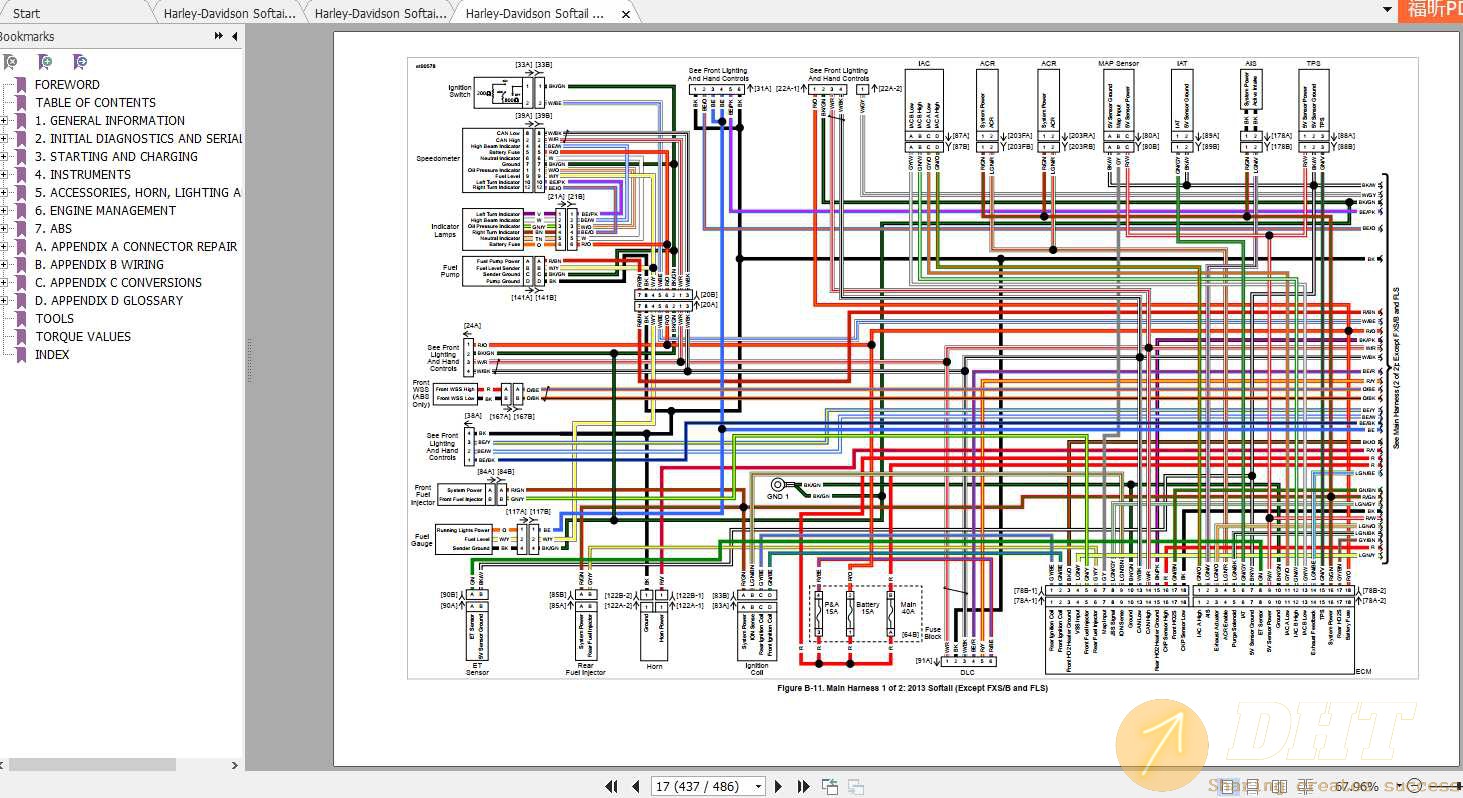Expand the APPENDIX D GLOSSARY bookmark
Image resolution: width=1463 pixels, height=798 pixels.
click(x=4, y=300)
